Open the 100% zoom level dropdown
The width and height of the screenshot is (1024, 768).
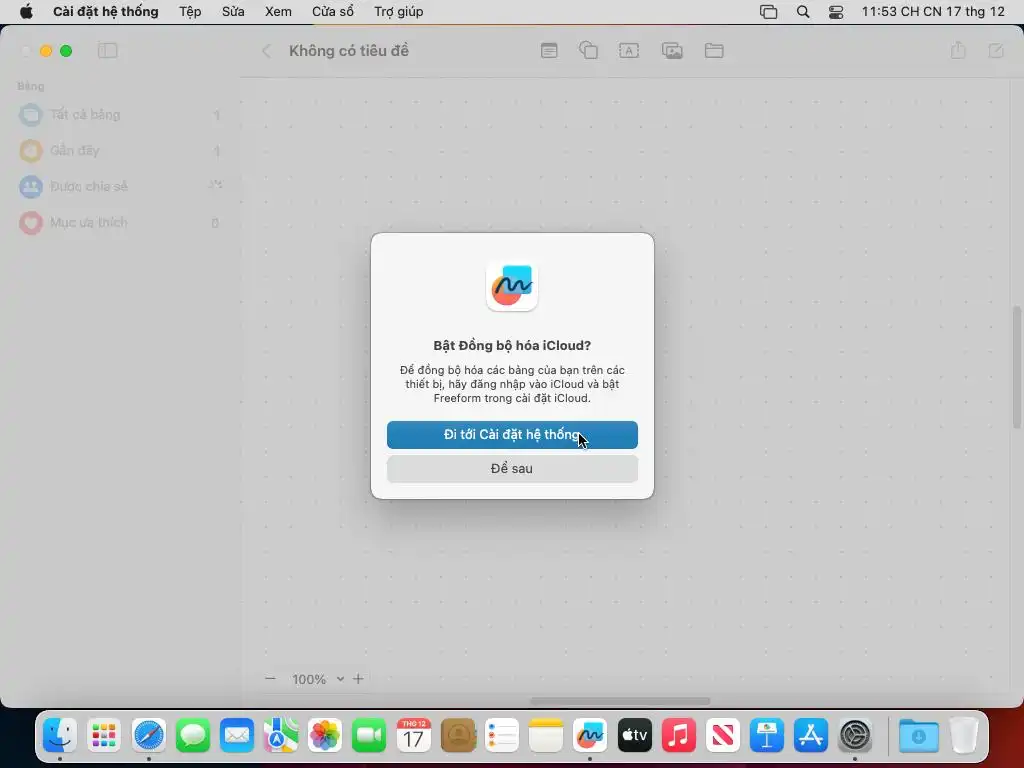point(318,679)
